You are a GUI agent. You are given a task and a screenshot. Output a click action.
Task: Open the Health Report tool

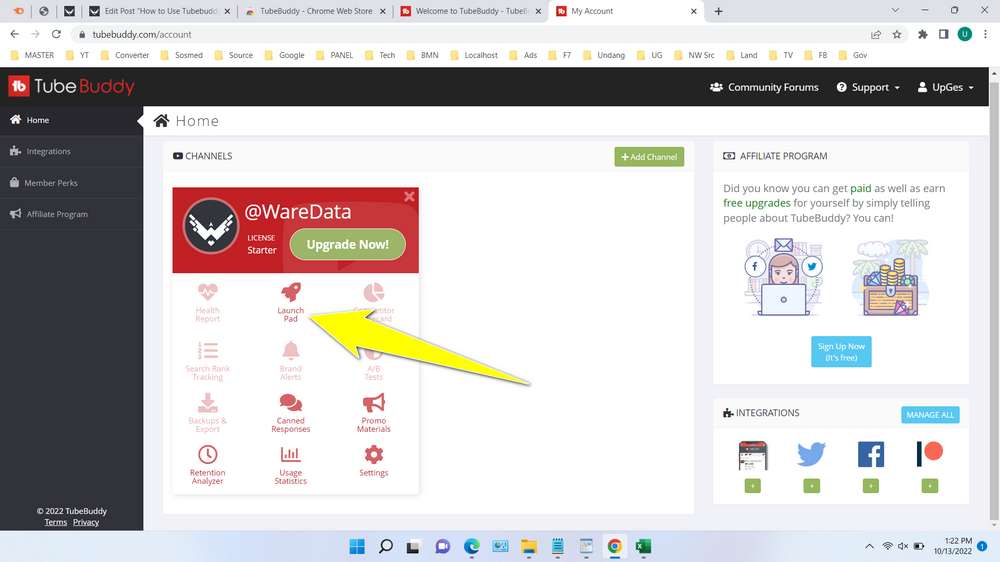click(x=207, y=302)
